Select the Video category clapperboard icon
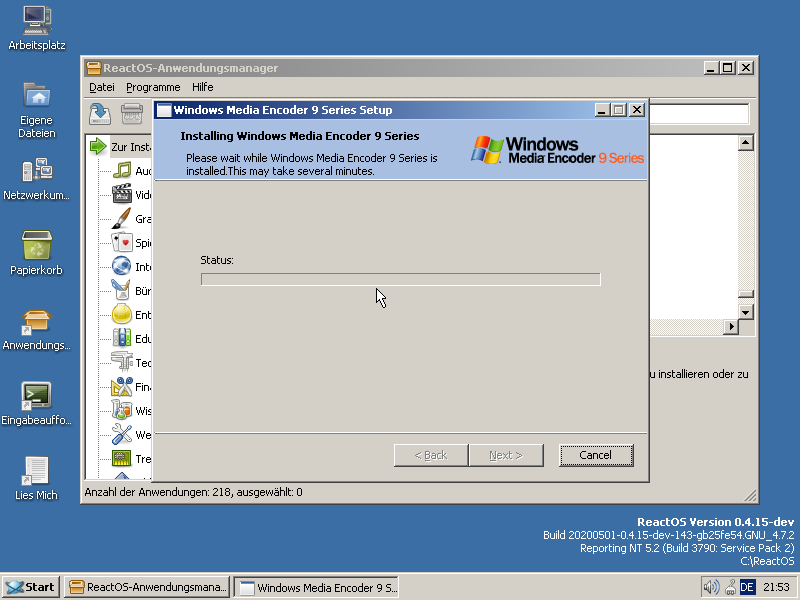The image size is (800, 600). (122, 194)
